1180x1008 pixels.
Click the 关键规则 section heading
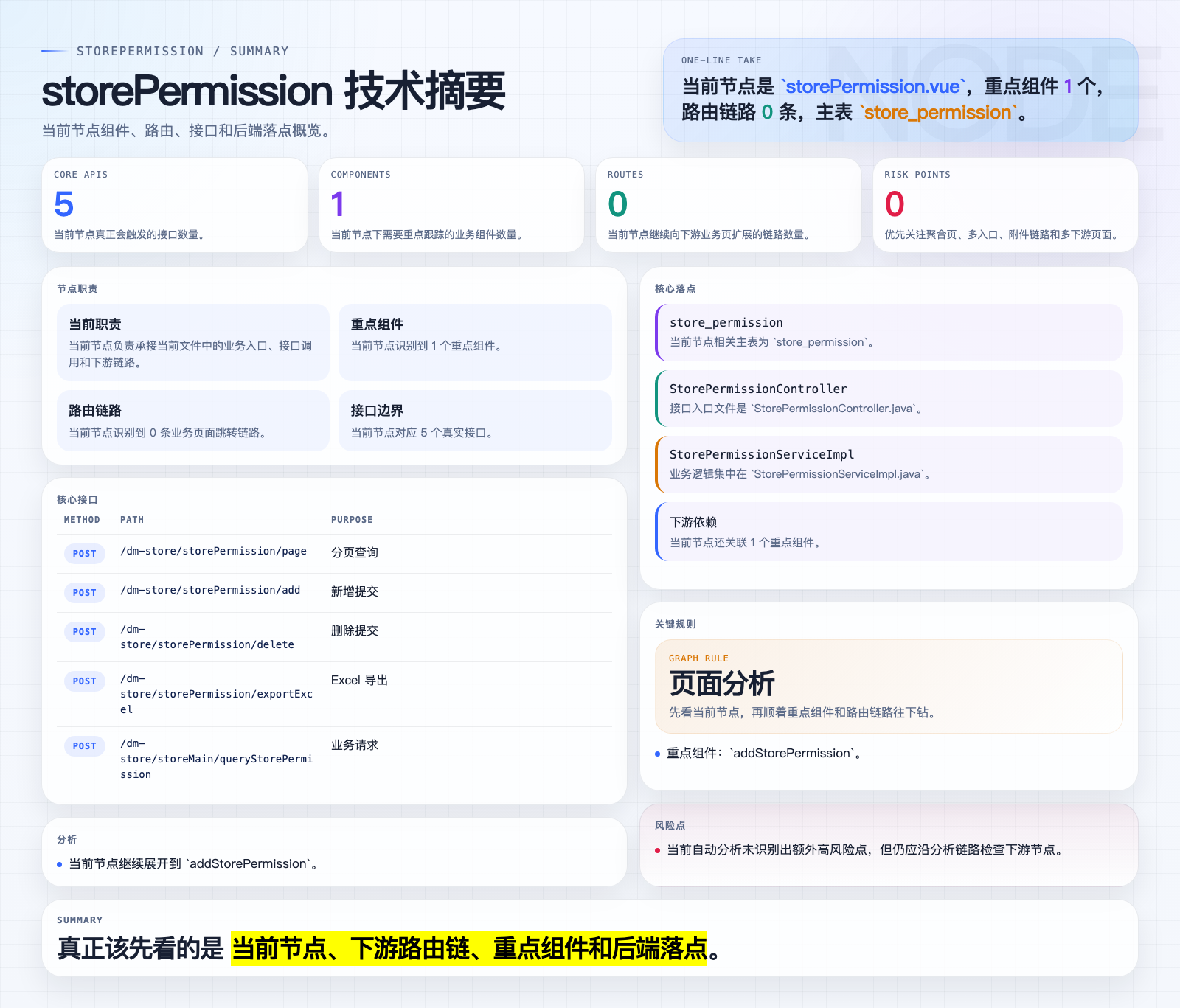point(676,624)
